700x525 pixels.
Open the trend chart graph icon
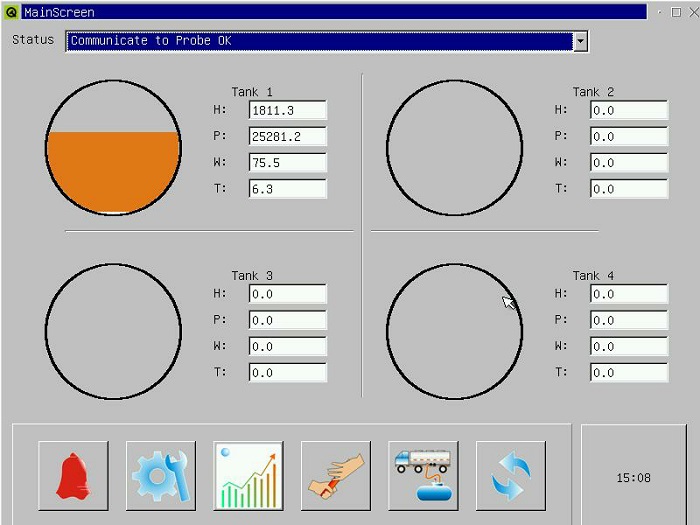248,476
